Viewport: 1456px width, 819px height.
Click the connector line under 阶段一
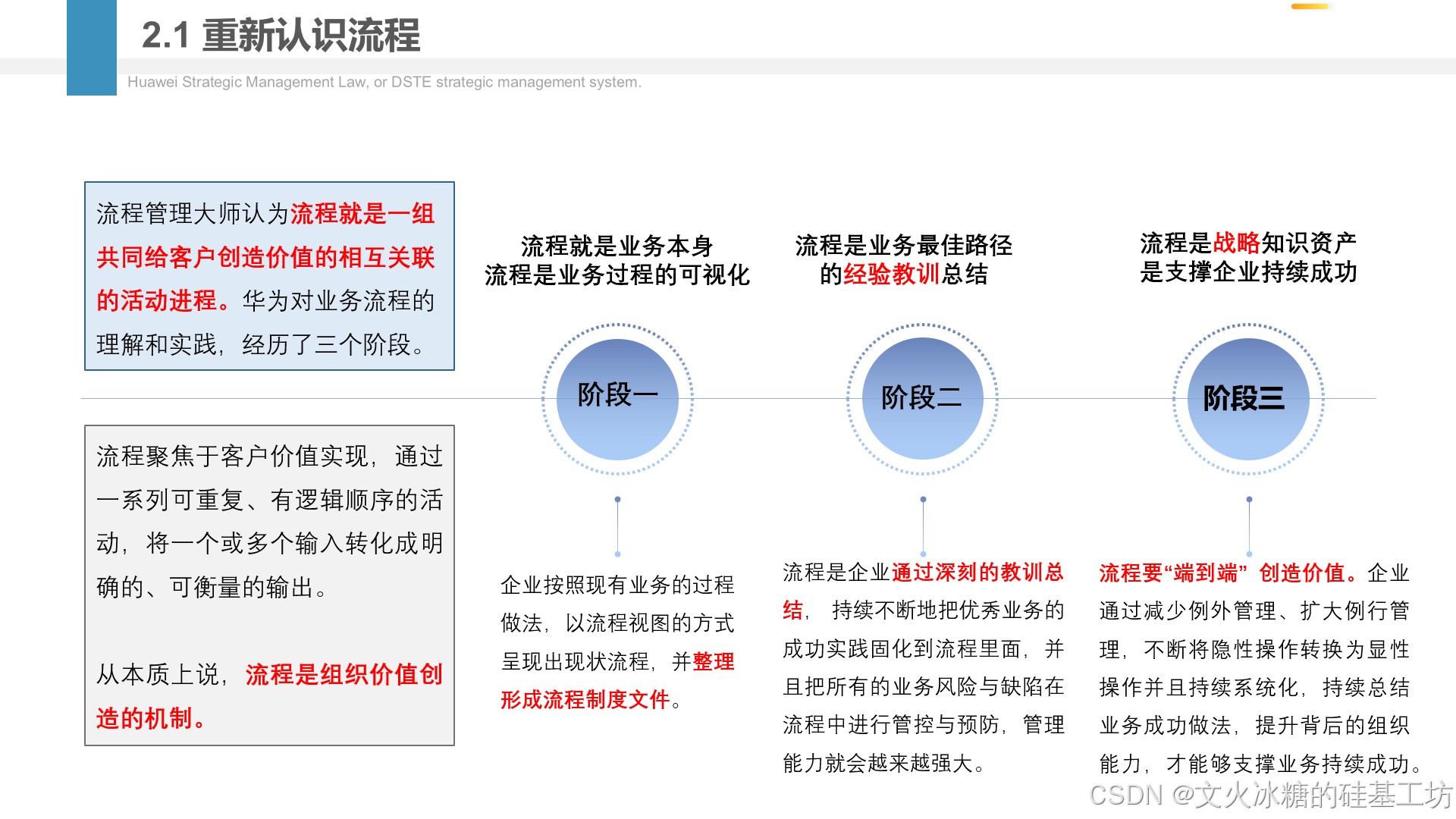(617, 527)
